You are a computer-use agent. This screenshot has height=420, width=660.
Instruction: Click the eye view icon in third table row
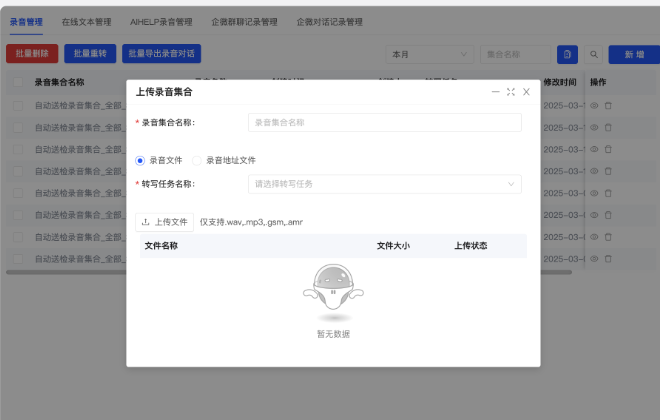pyautogui.click(x=594, y=149)
